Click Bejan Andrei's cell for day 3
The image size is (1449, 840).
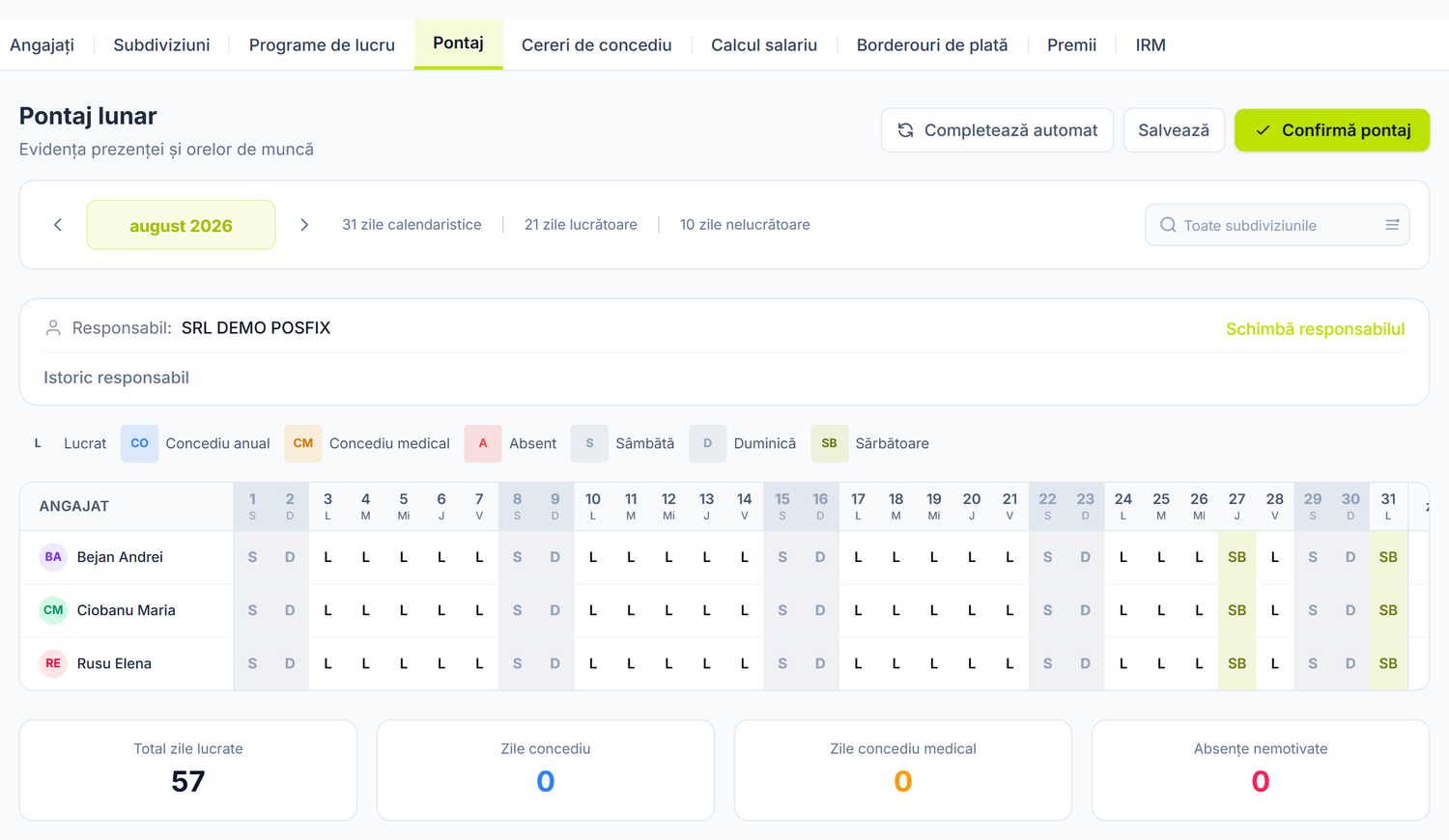[327, 557]
